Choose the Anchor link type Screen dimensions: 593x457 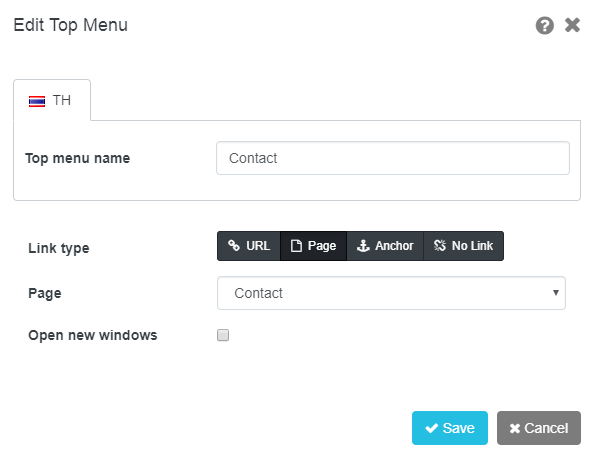point(385,246)
